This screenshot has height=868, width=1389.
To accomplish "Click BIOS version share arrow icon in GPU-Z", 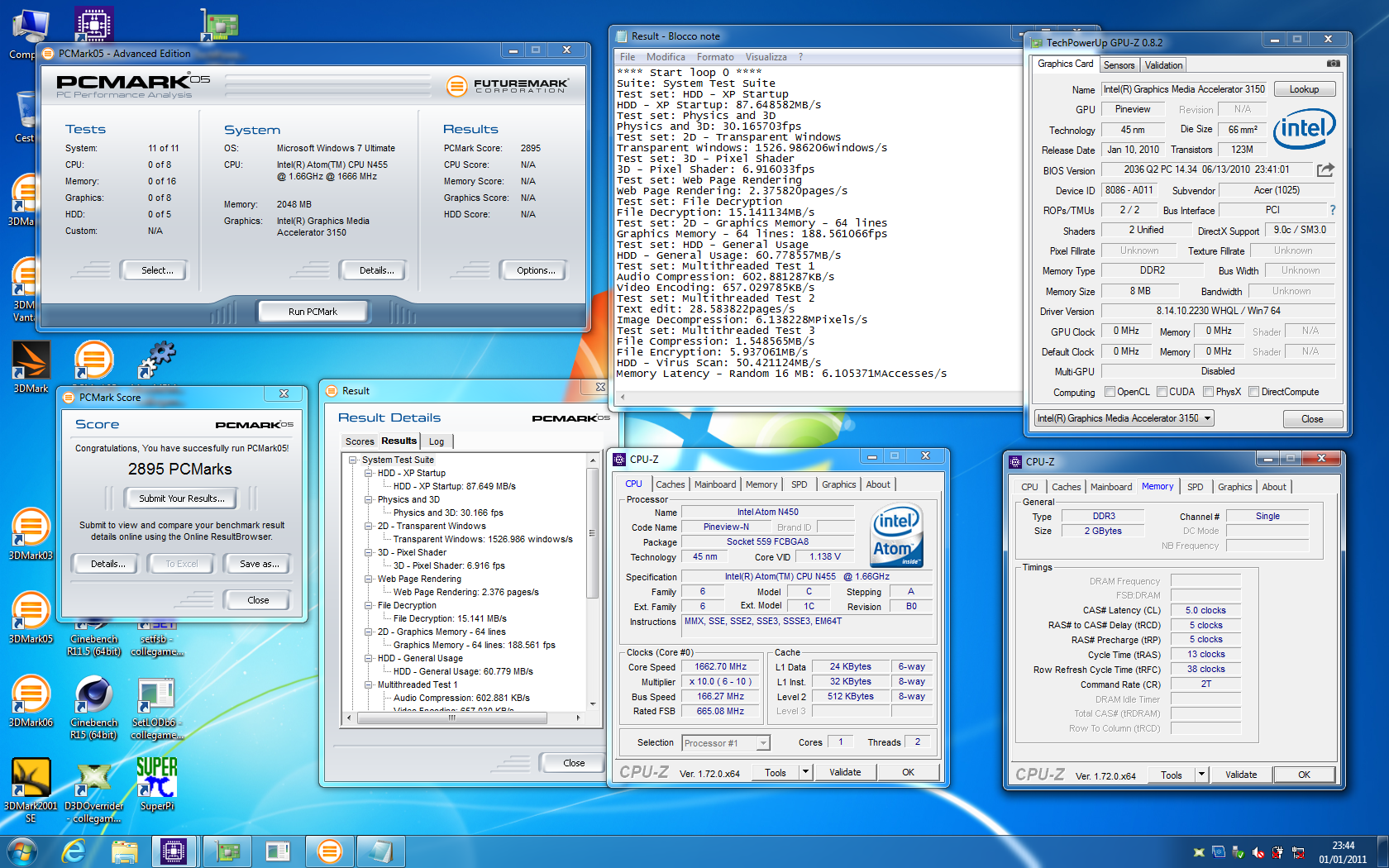I will pos(1325,169).
